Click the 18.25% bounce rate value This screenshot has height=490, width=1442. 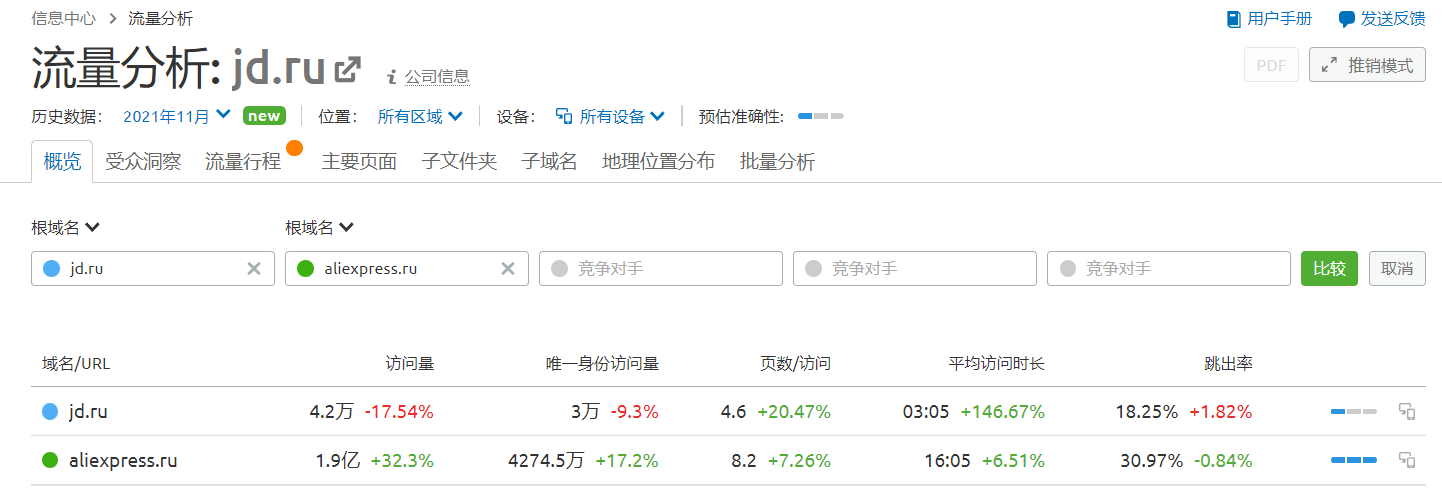tap(1149, 411)
